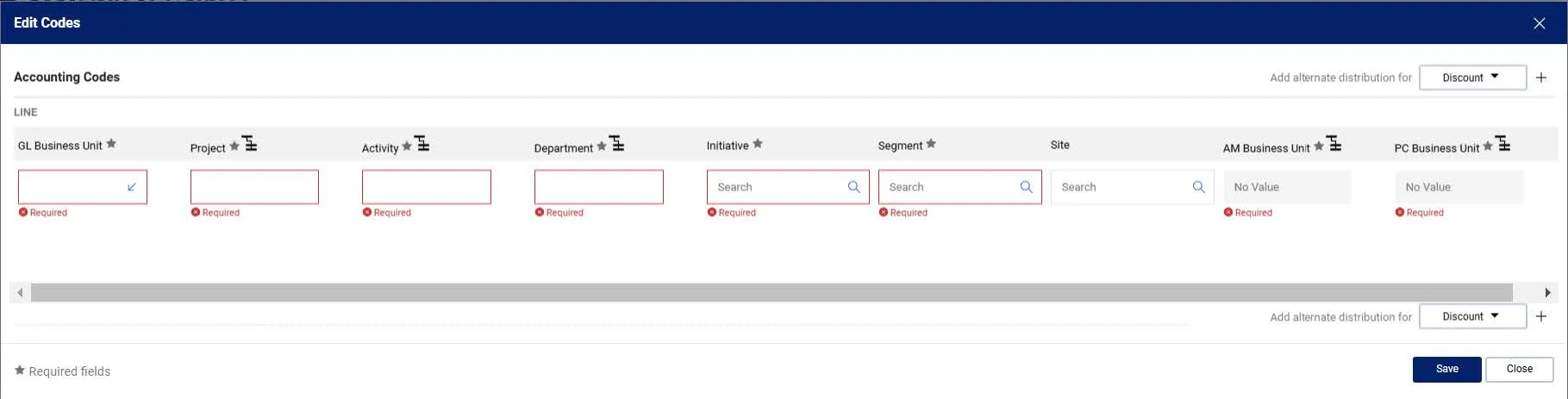Image resolution: width=1568 pixels, height=399 pixels.
Task: Click into the Site search field
Action: (1132, 187)
